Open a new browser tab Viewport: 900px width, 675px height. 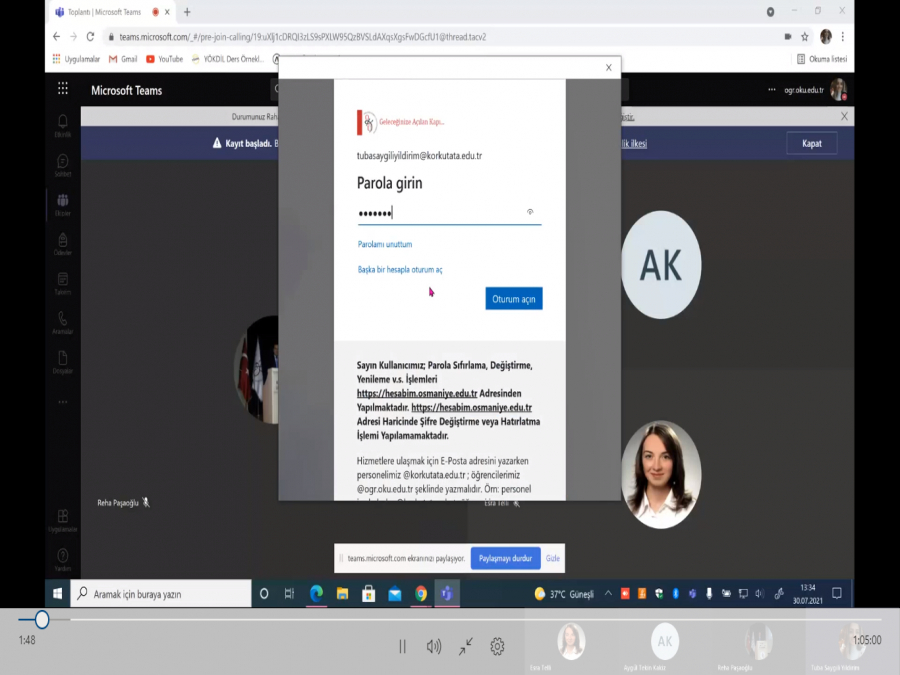187,11
